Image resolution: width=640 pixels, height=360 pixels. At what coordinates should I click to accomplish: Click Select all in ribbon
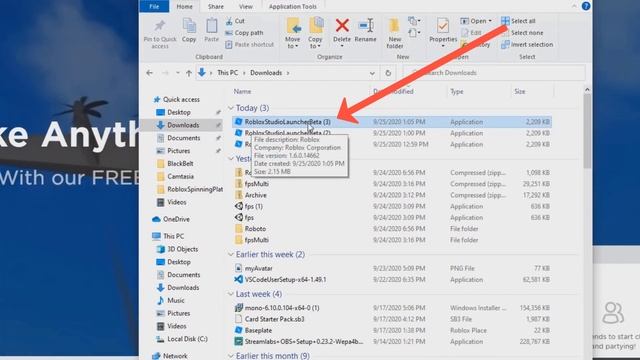[x=518, y=21]
